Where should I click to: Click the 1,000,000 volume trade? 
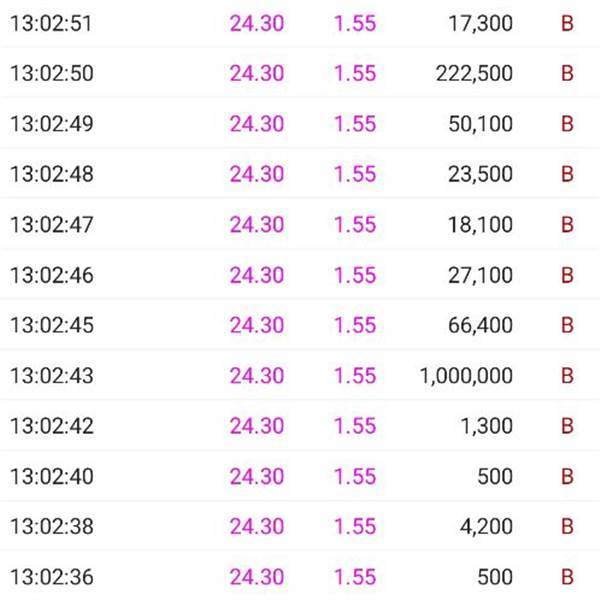466,376
